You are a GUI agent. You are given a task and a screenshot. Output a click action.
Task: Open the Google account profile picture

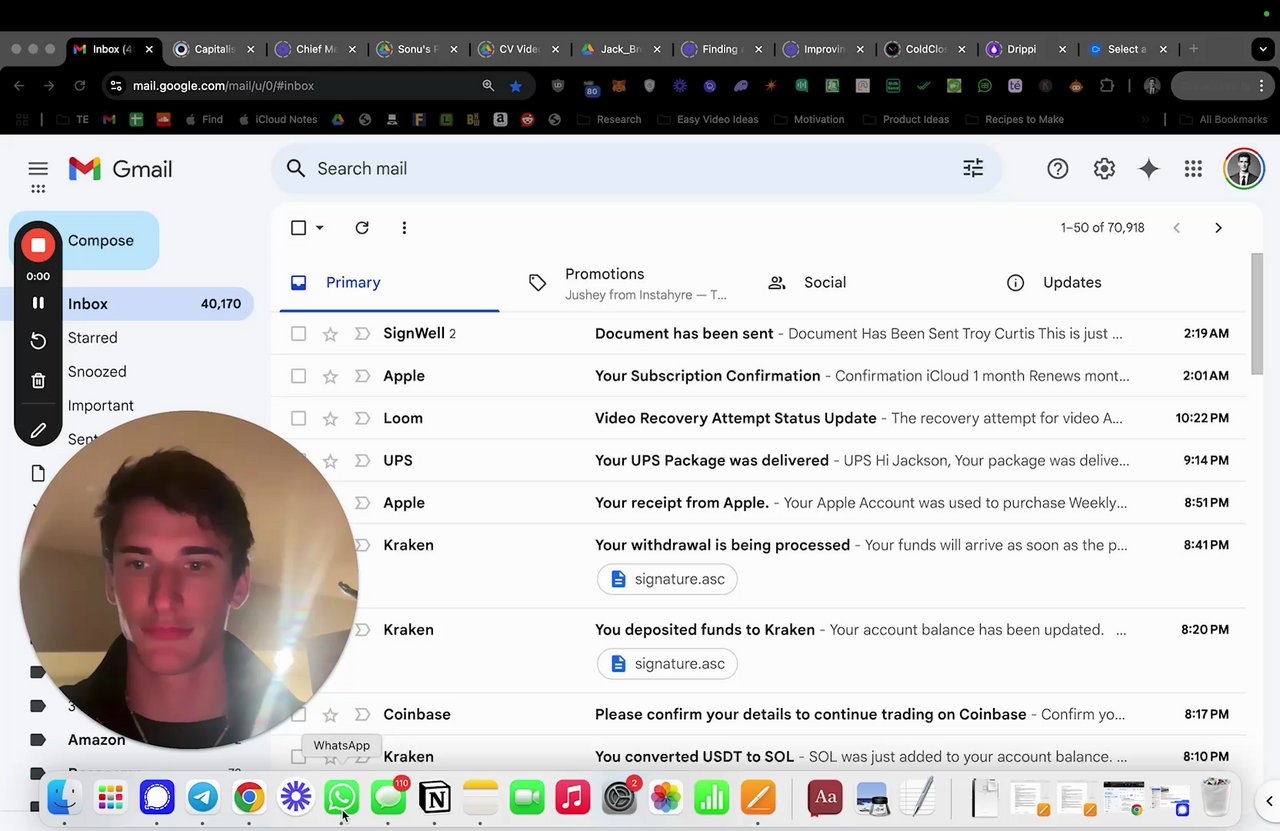pos(1244,169)
